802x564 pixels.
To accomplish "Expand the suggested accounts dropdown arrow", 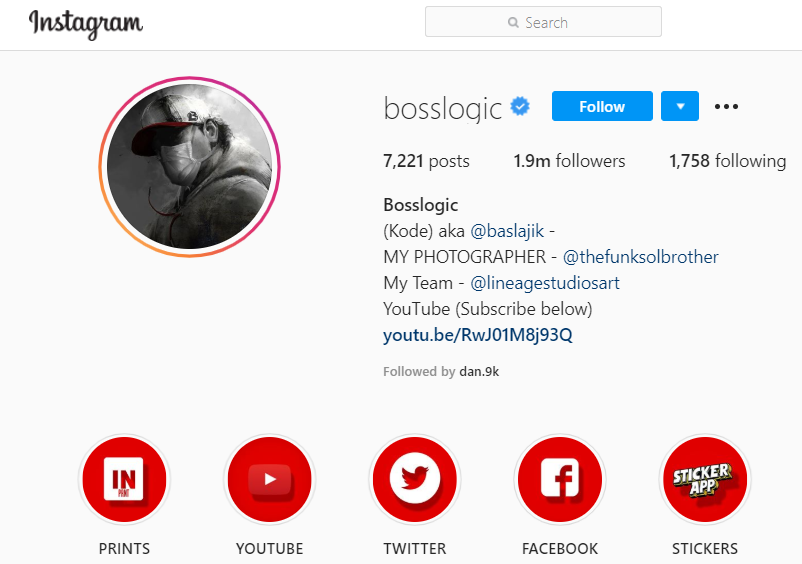I will tap(680, 106).
